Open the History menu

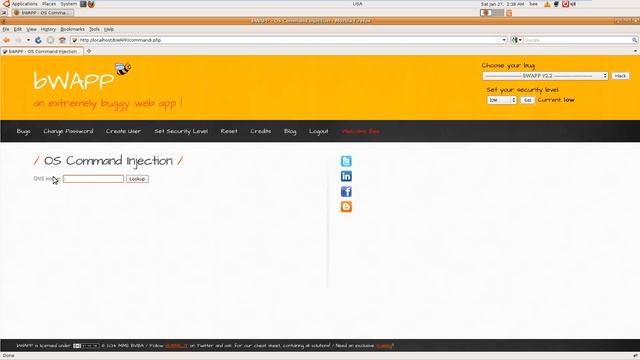pyautogui.click(x=48, y=29)
